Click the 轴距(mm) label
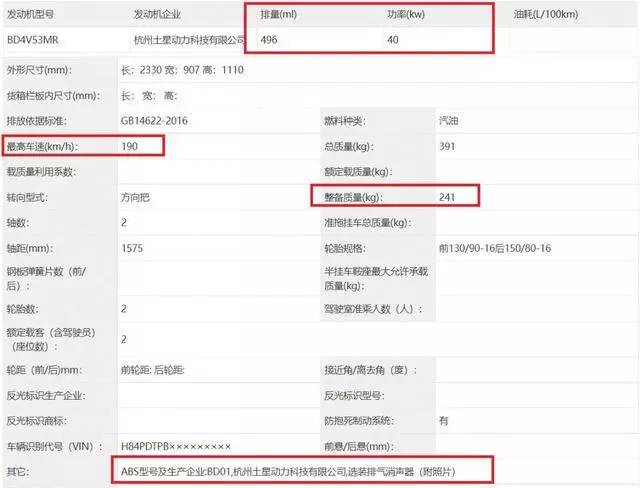This screenshot has width=640, height=488. click(x=29, y=248)
